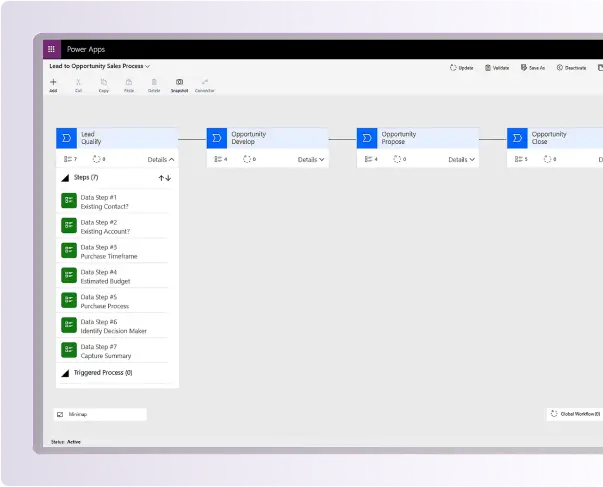Select Data Step #4 icon Estimated Budget

tap(69, 275)
